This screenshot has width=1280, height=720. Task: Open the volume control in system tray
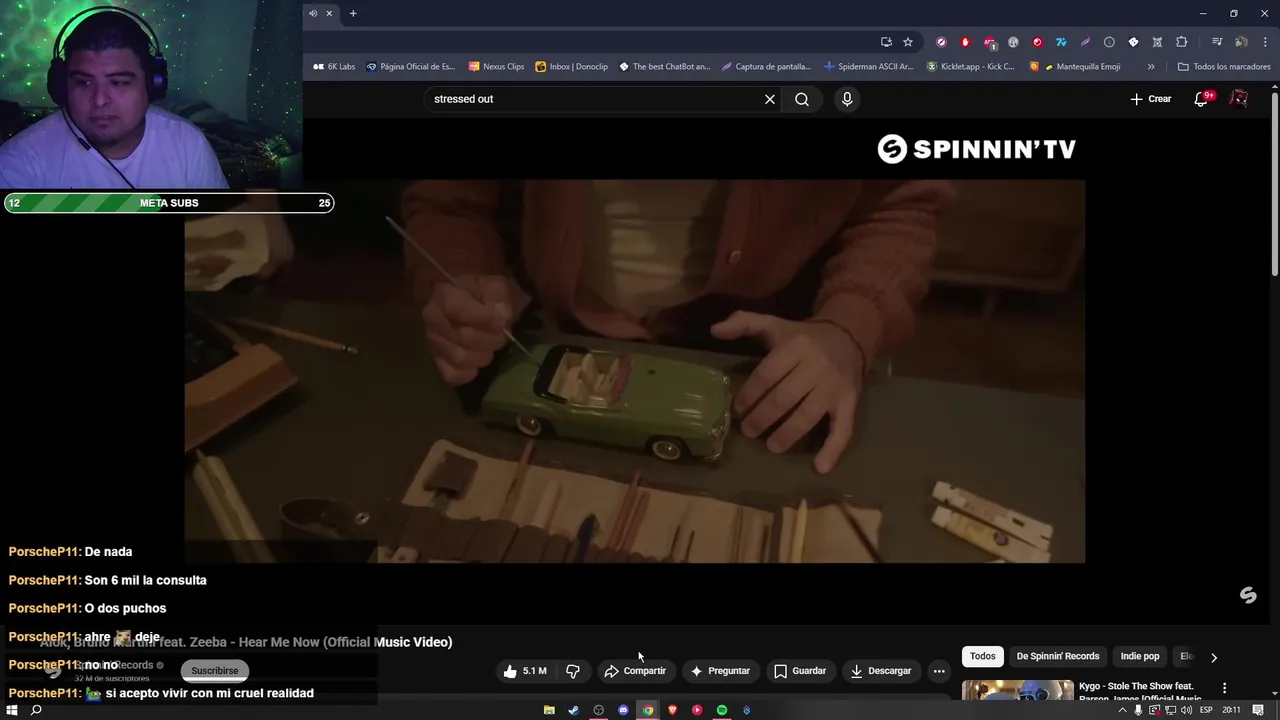pos(1186,710)
